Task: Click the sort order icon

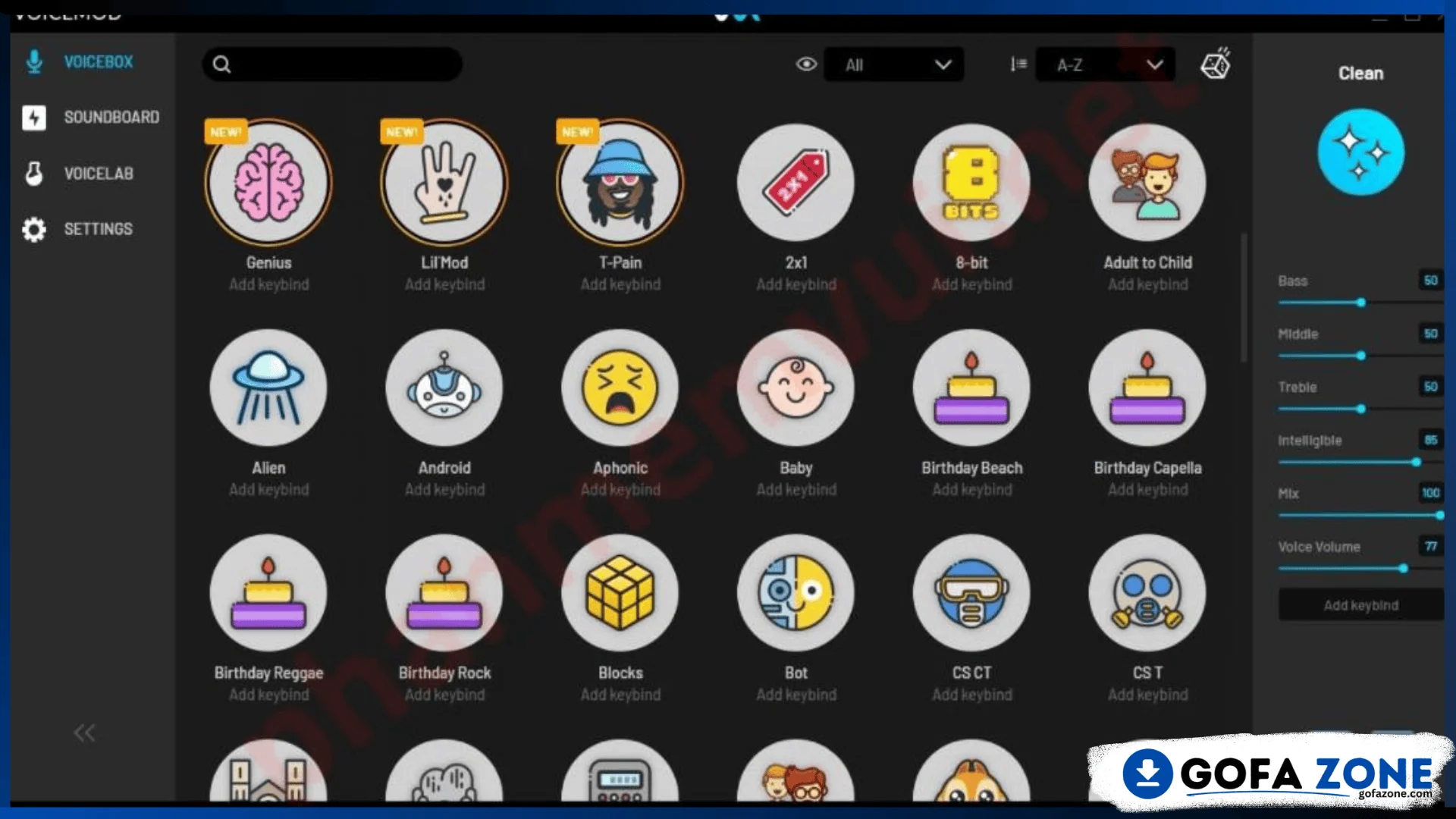Action: 1018,64
